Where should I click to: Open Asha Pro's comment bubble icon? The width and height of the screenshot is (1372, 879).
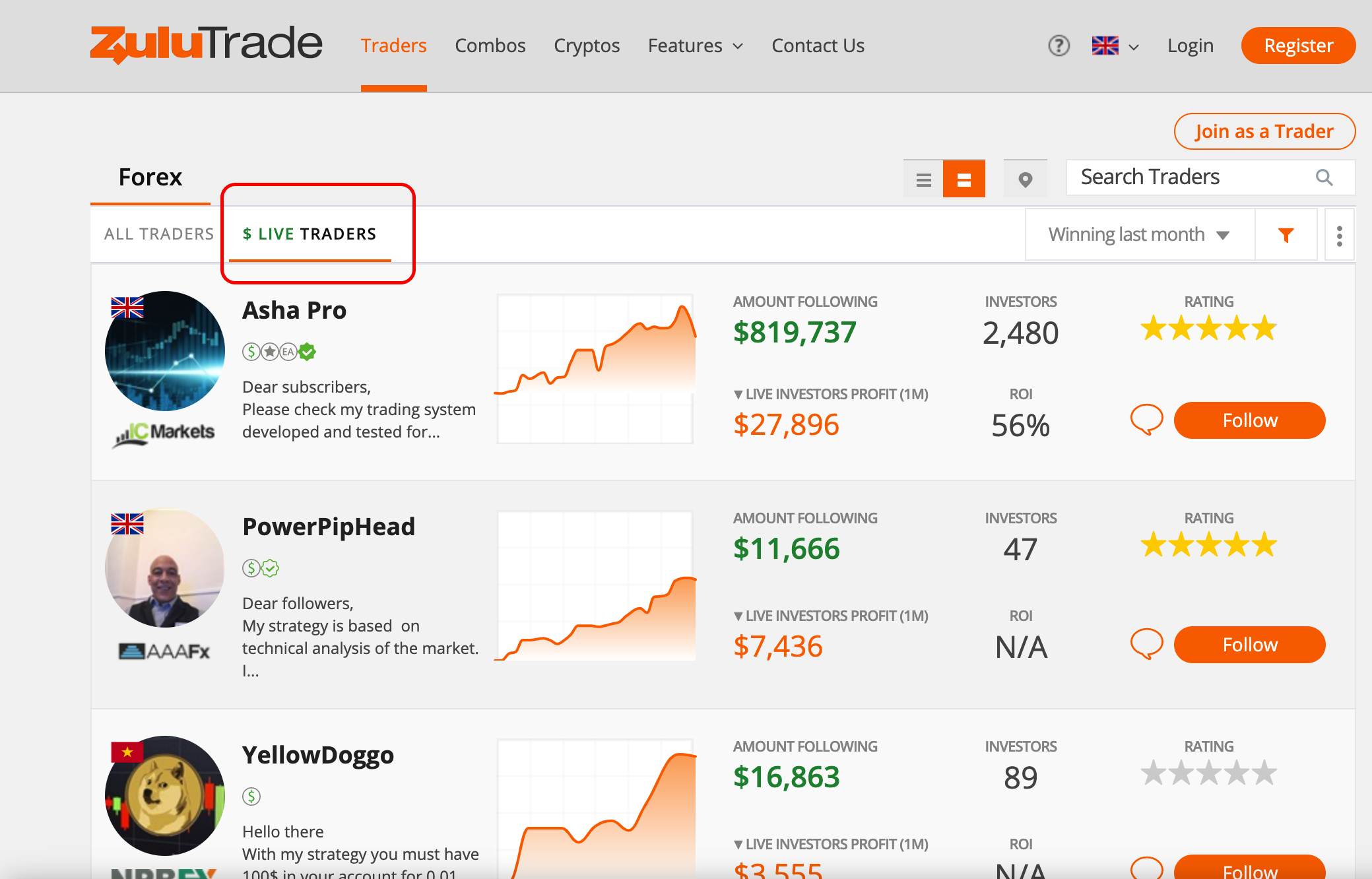click(x=1146, y=420)
